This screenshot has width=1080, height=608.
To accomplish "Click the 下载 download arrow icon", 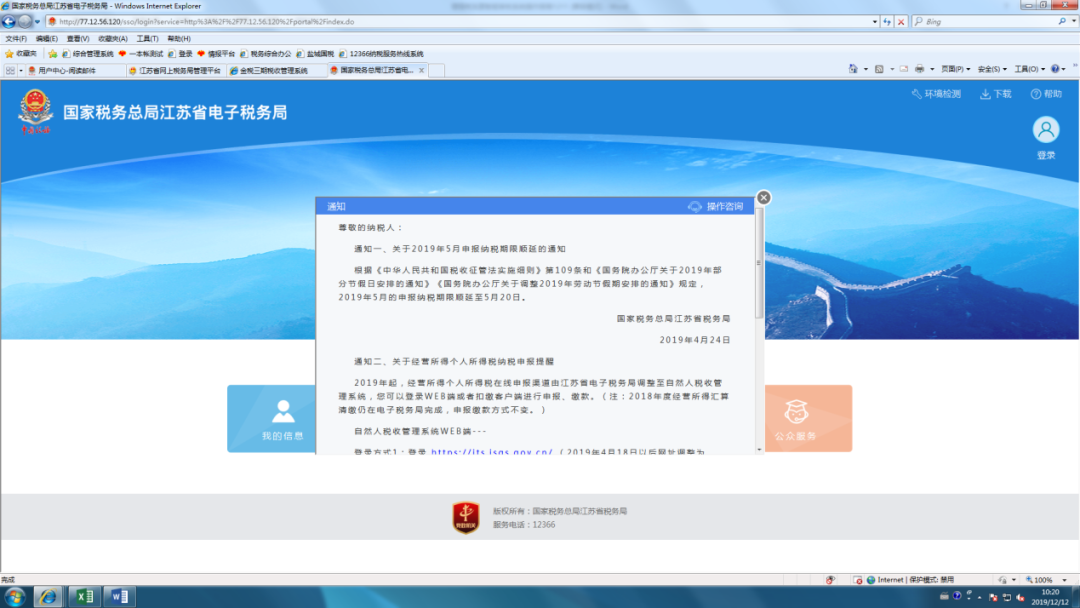I will (x=985, y=94).
